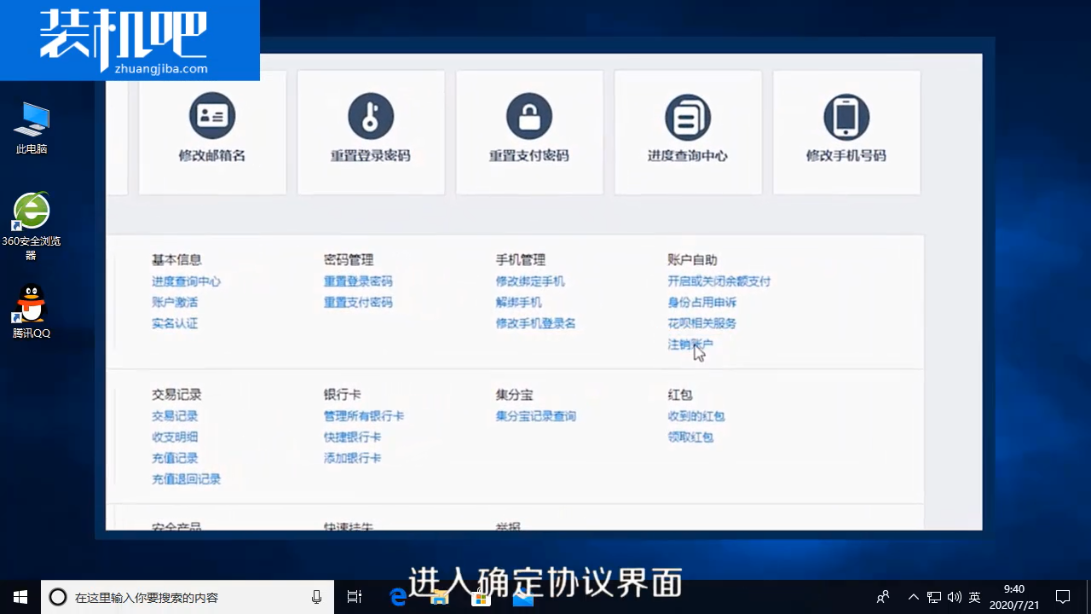Select the 实名认证 link
Viewport: 1091px width, 614px height.
175,323
